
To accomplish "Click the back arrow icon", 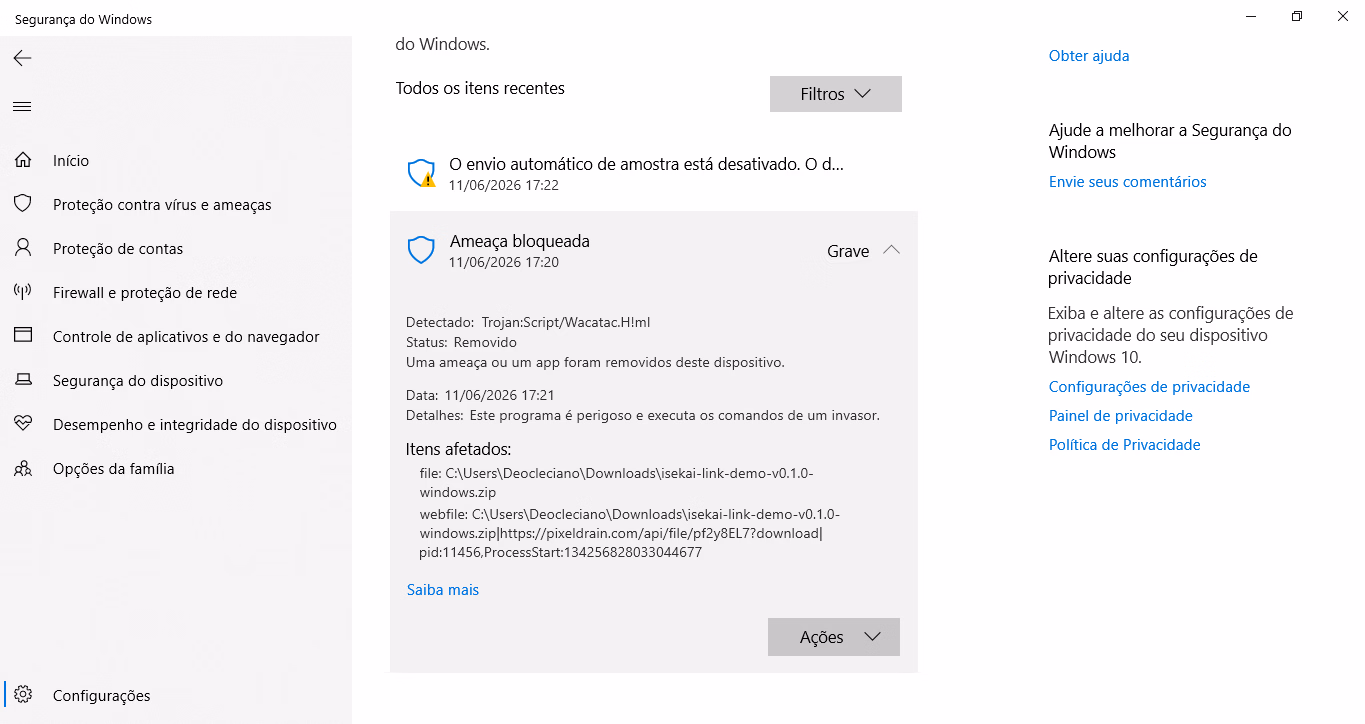I will point(22,58).
